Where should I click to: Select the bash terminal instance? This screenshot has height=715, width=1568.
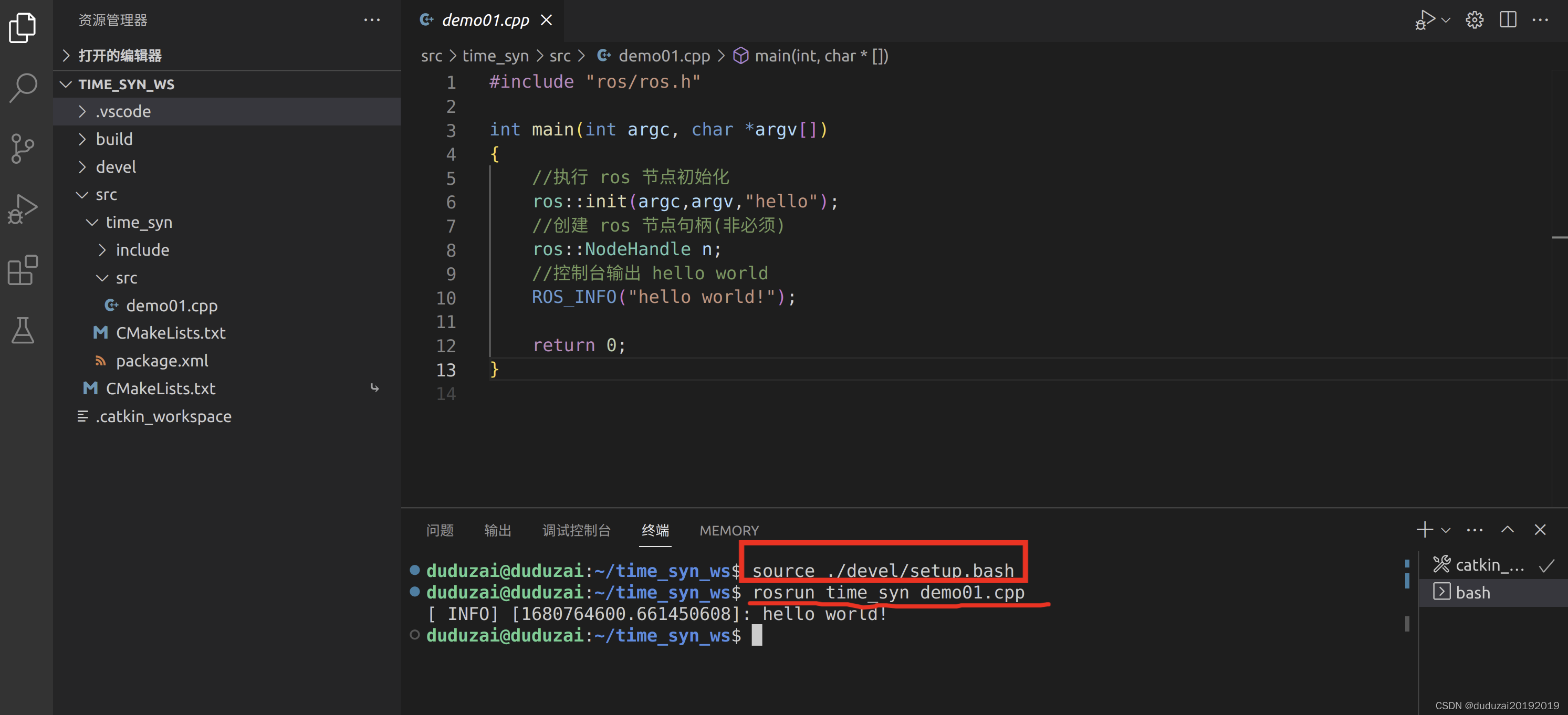[1472, 592]
